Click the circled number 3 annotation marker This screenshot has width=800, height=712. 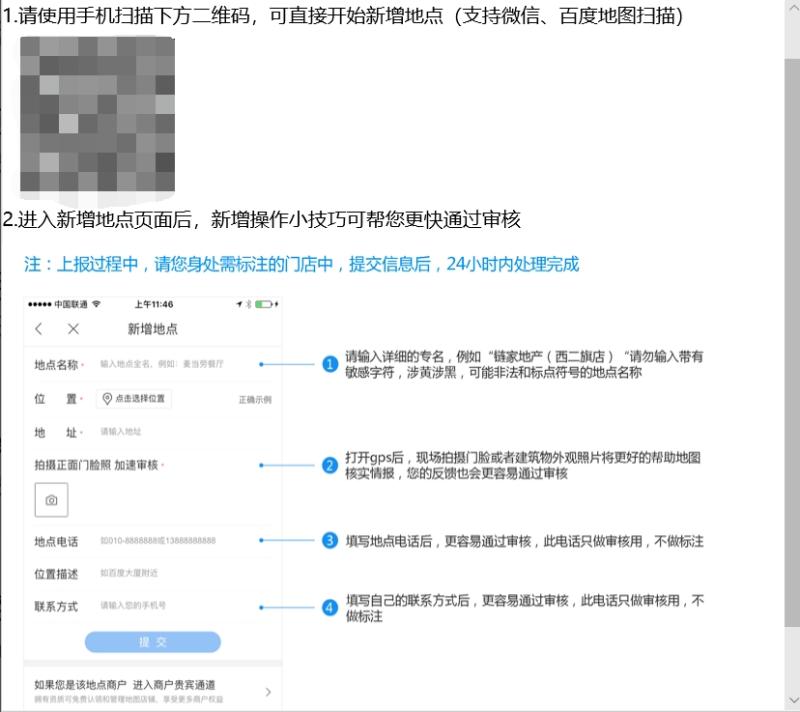coord(328,540)
